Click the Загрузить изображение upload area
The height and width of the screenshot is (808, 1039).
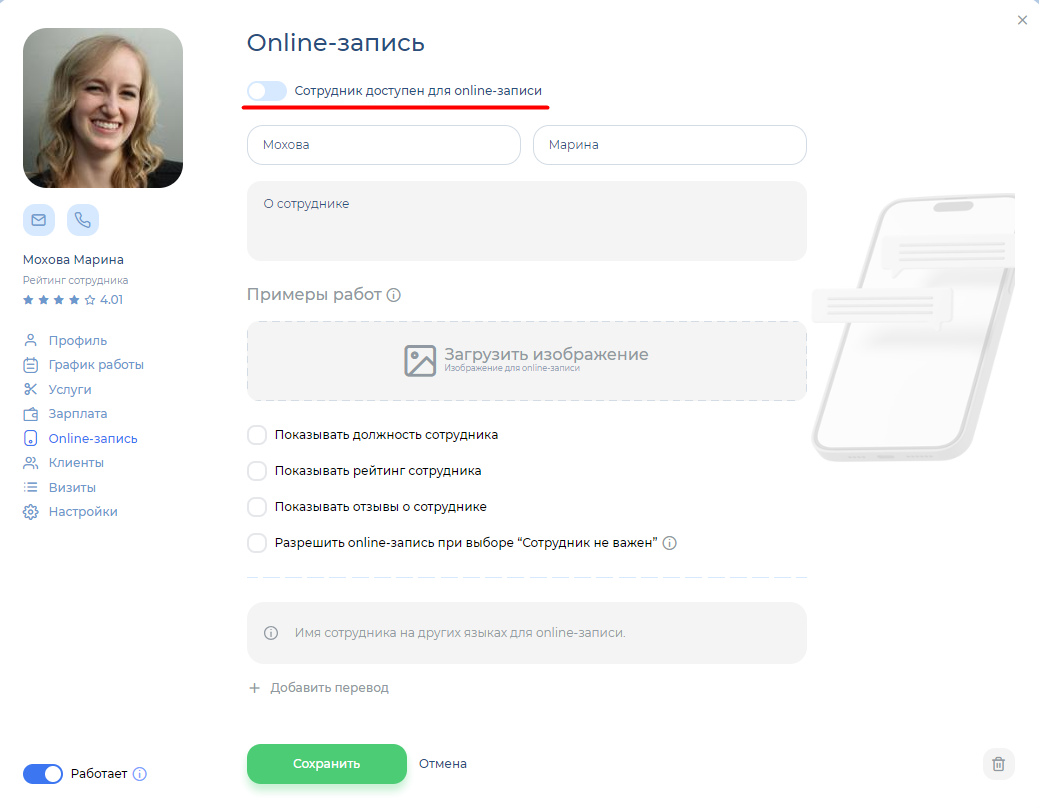(526, 361)
